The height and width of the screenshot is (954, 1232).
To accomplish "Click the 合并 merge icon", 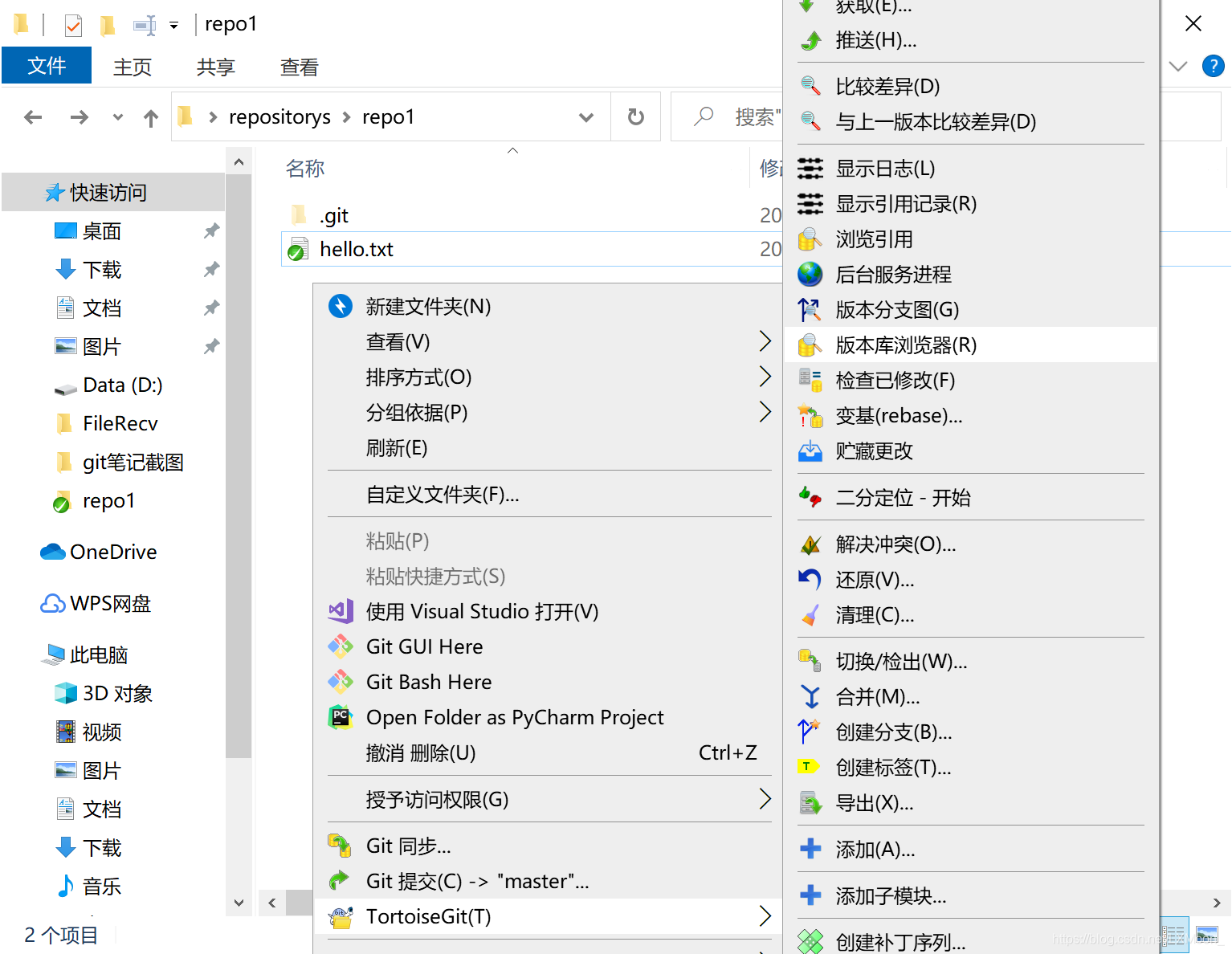I will click(810, 697).
